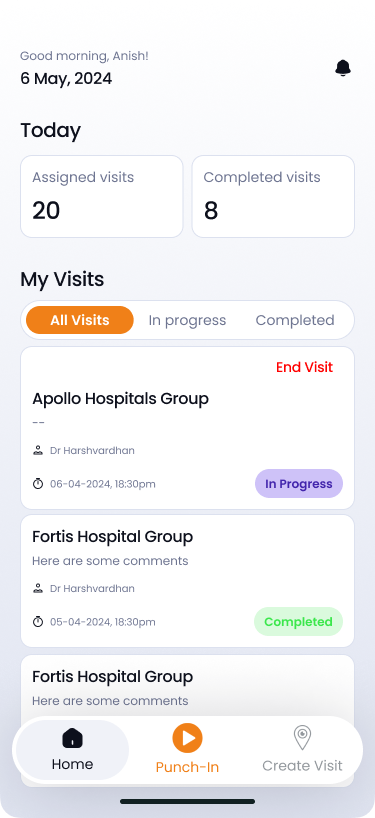Switch to the Completed visits tab
The image size is (375, 818).
[x=295, y=320]
